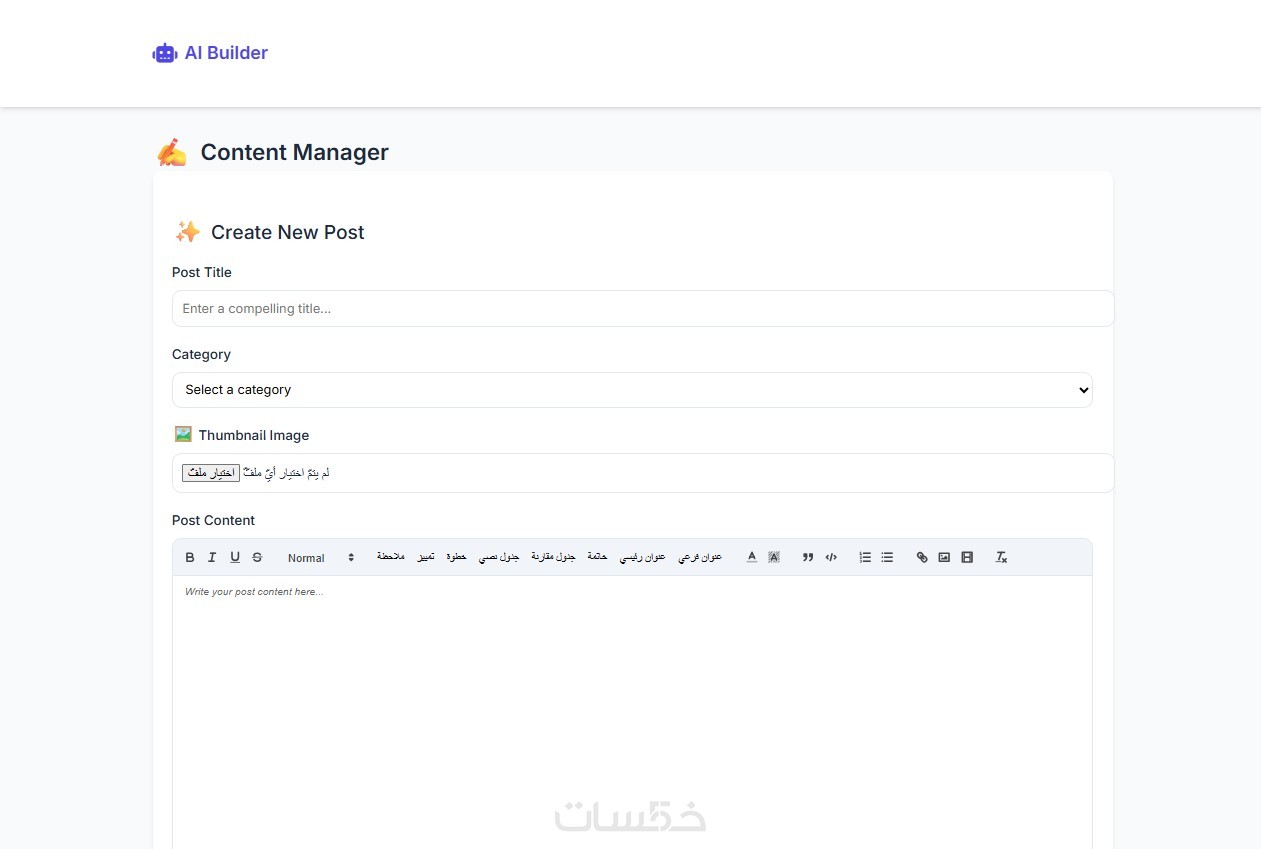Screen dimensions: 1261x849
Task: Apply italic formatting
Action: (x=212, y=558)
